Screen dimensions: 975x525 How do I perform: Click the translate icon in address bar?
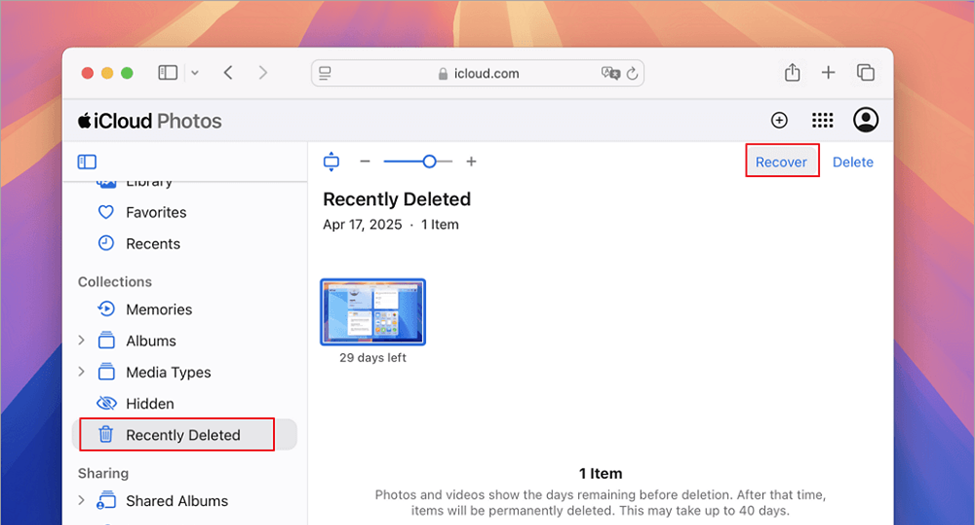click(x=610, y=74)
